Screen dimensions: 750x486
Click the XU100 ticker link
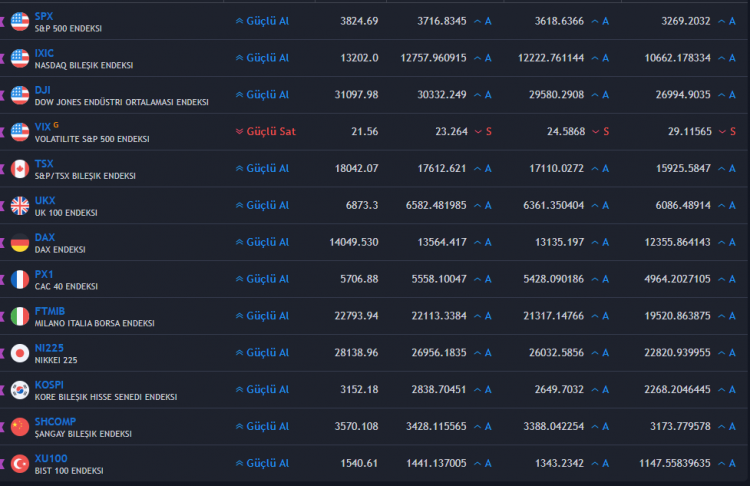click(51, 458)
